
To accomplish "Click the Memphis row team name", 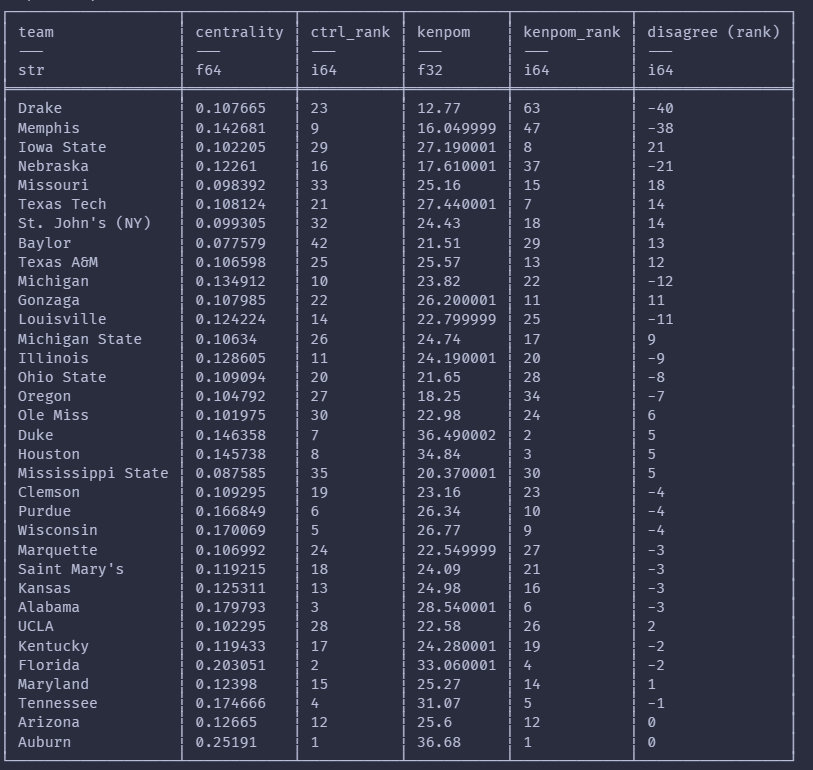I will [x=48, y=128].
